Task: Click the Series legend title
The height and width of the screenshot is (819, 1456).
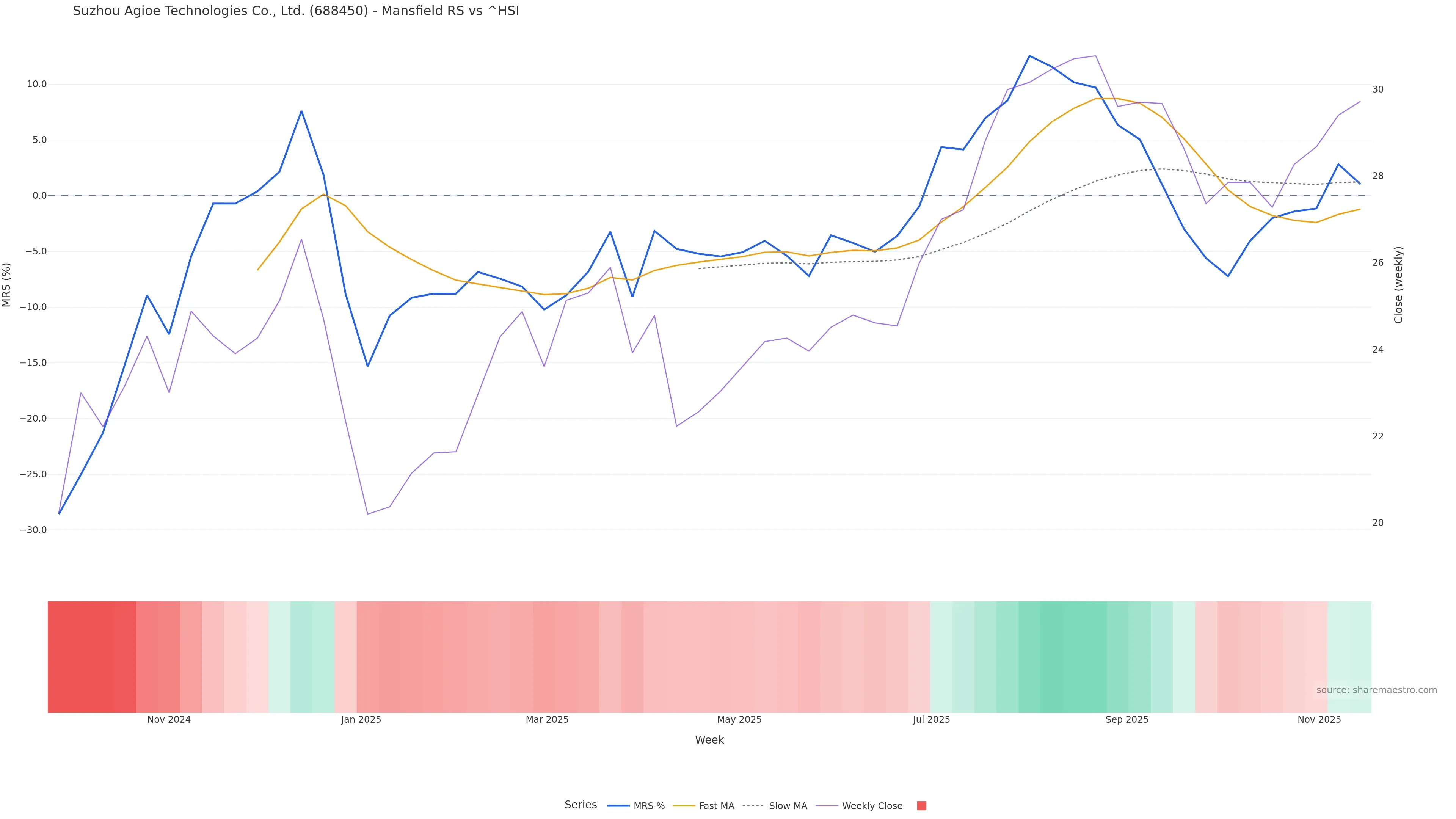Action: [581, 805]
